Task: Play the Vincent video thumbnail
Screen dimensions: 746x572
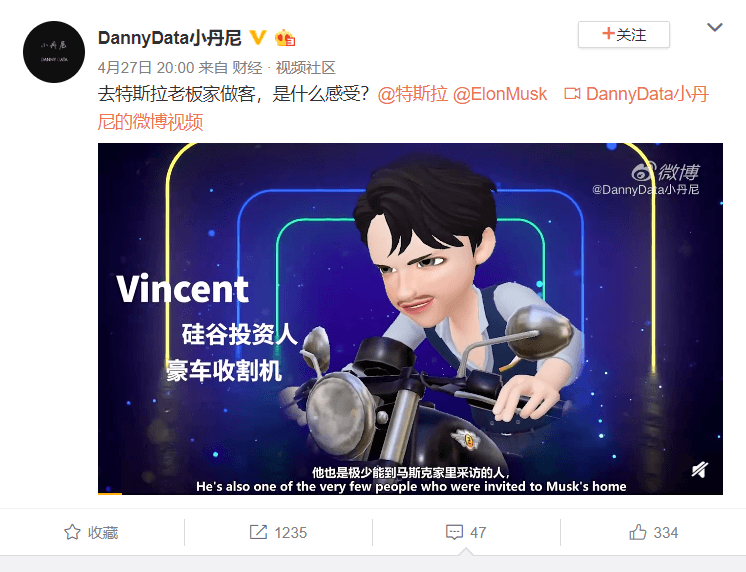Action: [x=410, y=319]
